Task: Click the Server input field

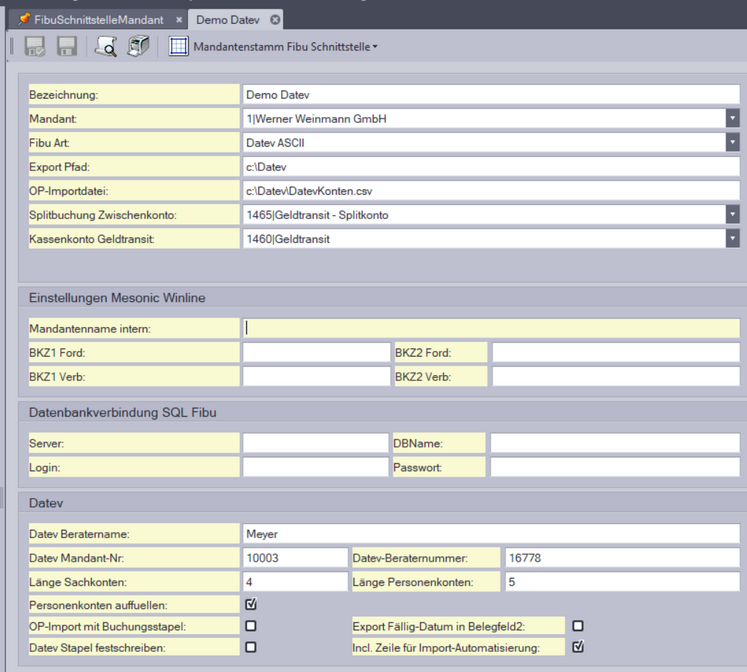Action: point(315,443)
